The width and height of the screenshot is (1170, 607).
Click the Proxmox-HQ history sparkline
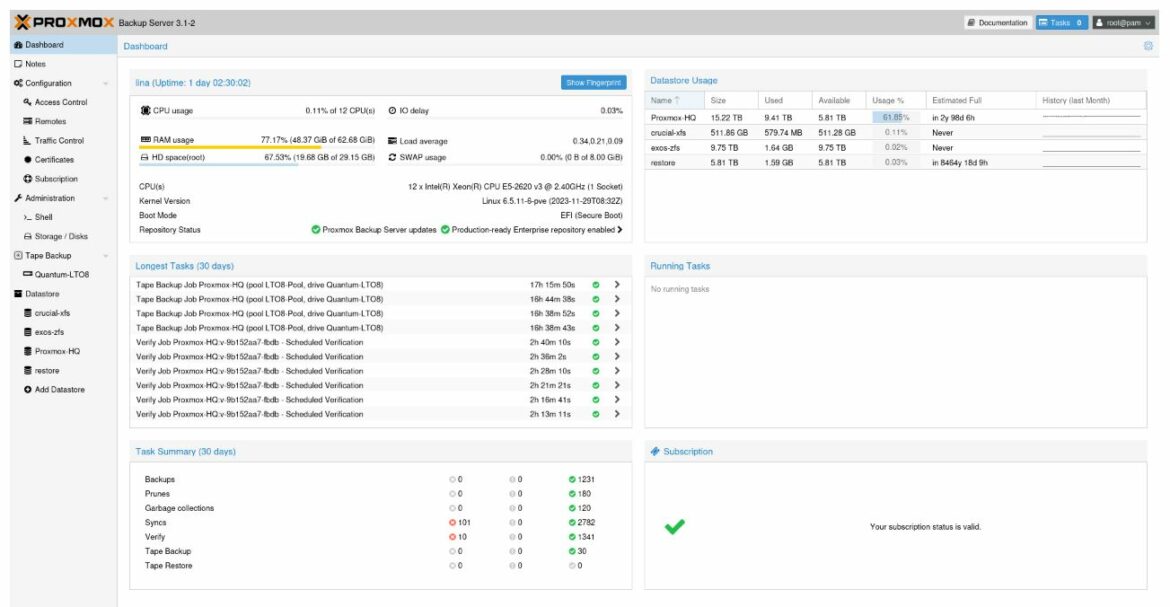pyautogui.click(x=1091, y=118)
